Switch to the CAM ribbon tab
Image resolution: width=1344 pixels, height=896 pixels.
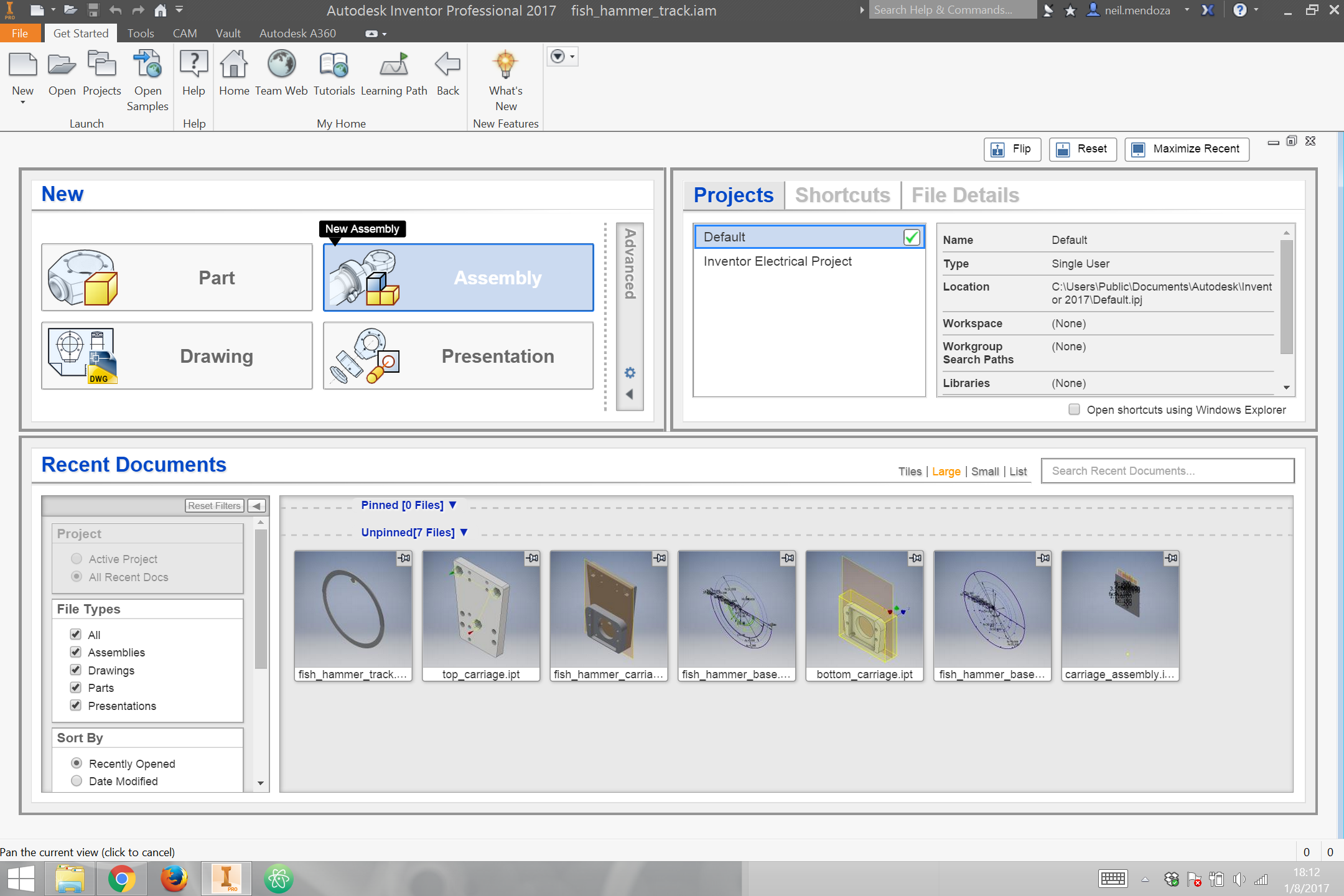pyautogui.click(x=185, y=33)
